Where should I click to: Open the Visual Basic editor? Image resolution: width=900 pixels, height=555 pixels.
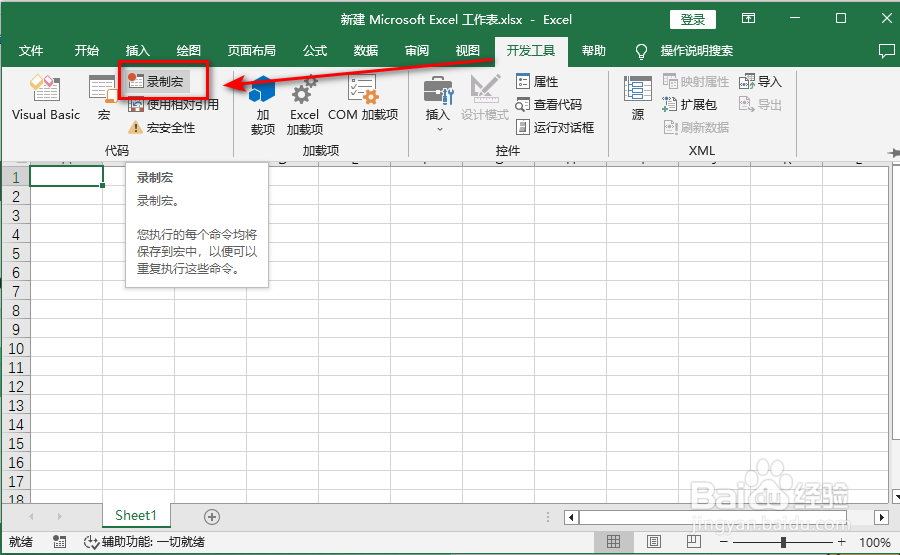coord(45,97)
